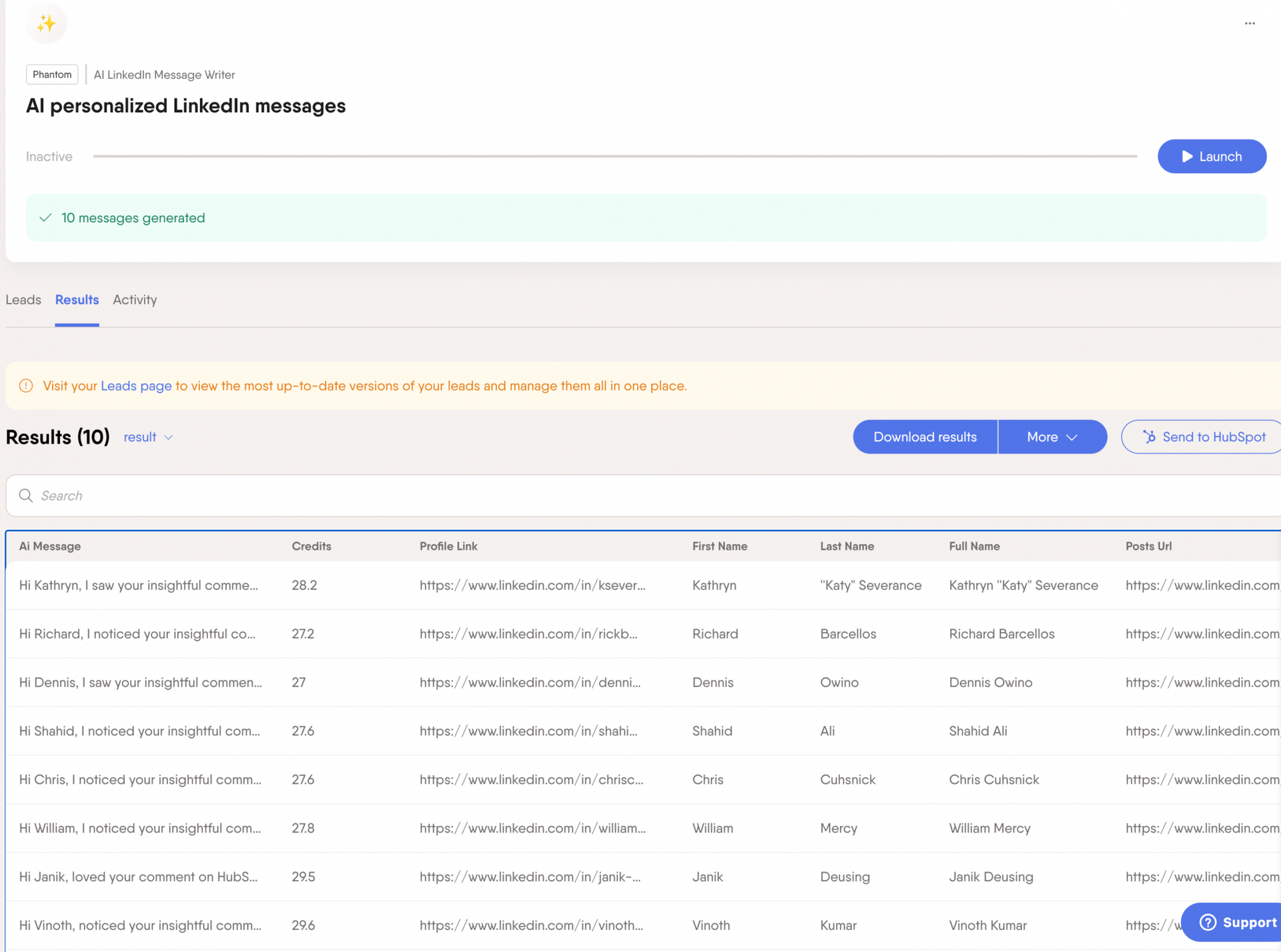
Task: Click the Shahid Ali full name cell
Action: click(978, 731)
